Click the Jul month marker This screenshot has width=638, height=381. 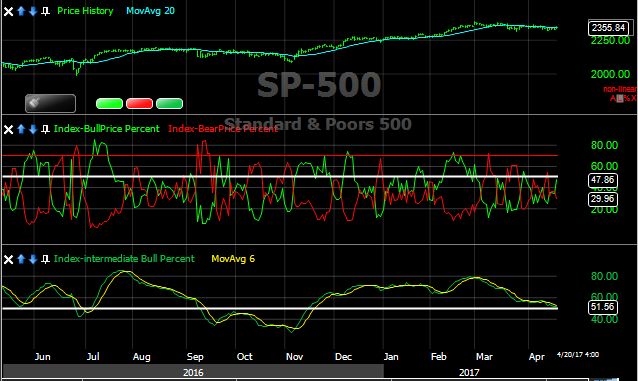pos(93,357)
